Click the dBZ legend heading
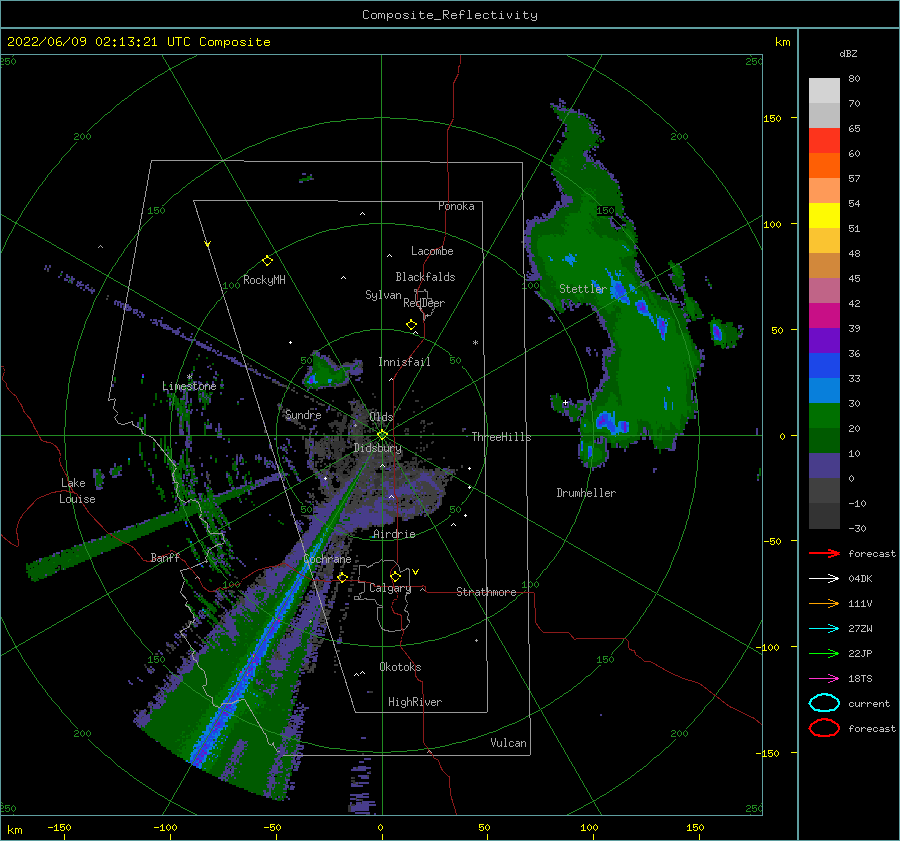Image resolution: width=900 pixels, height=841 pixels. click(x=848, y=54)
